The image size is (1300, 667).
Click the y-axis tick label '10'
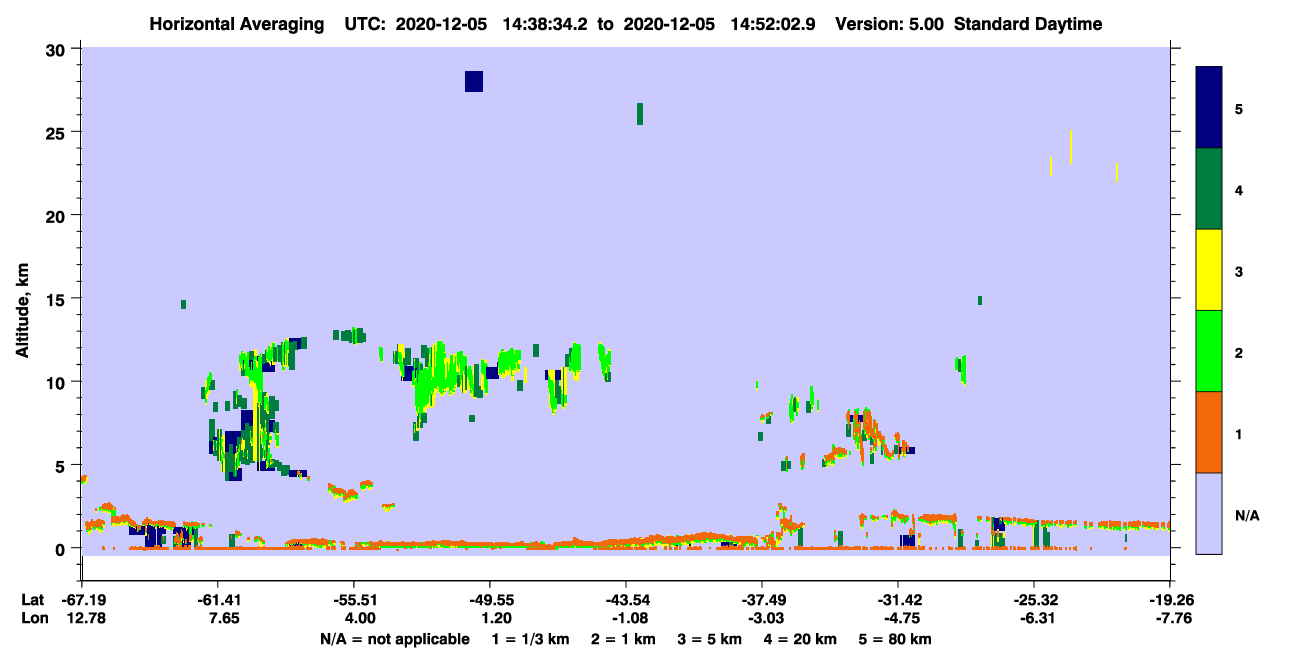coord(58,382)
